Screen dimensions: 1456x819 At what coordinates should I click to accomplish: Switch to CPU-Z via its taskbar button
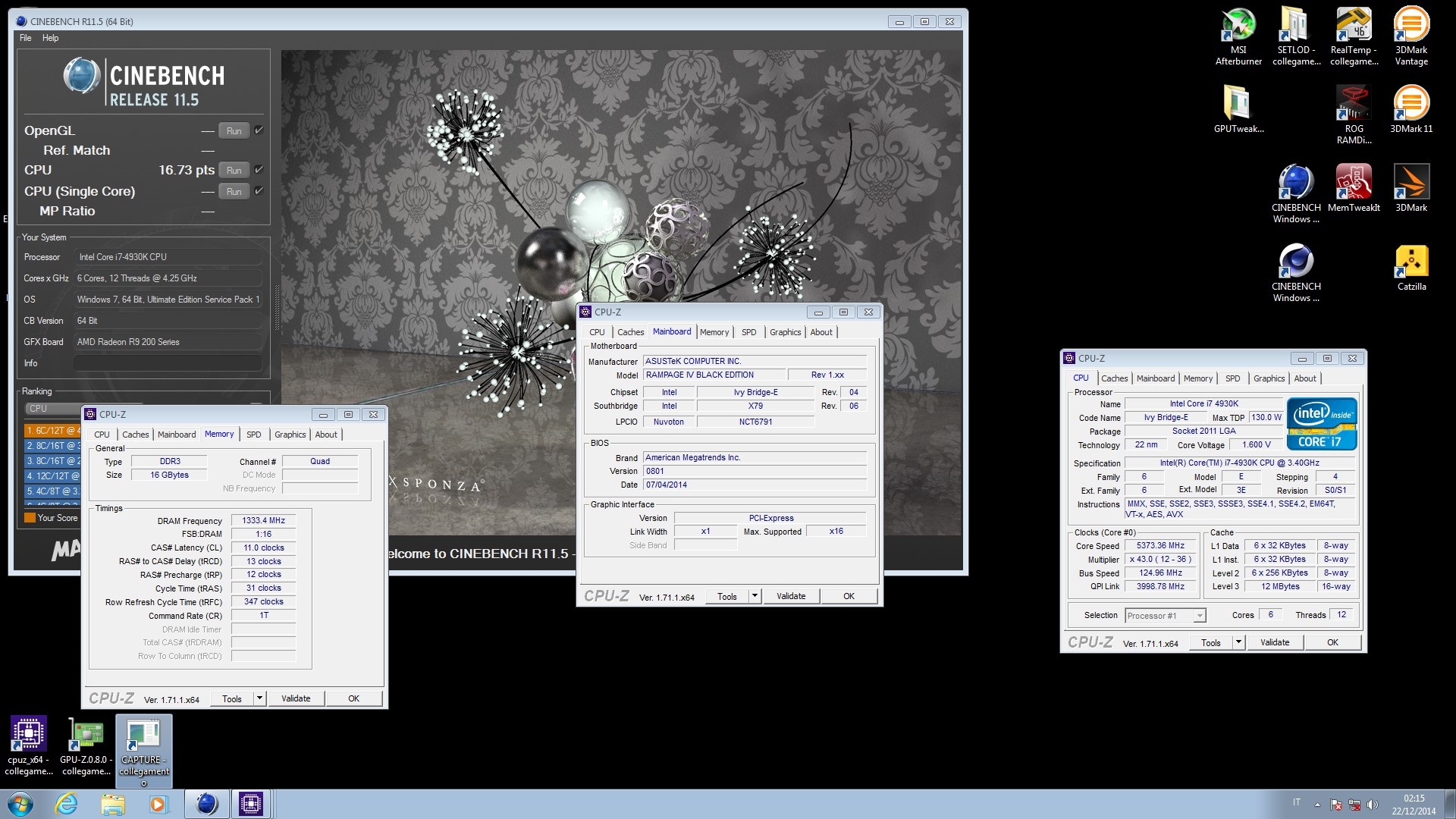251,804
